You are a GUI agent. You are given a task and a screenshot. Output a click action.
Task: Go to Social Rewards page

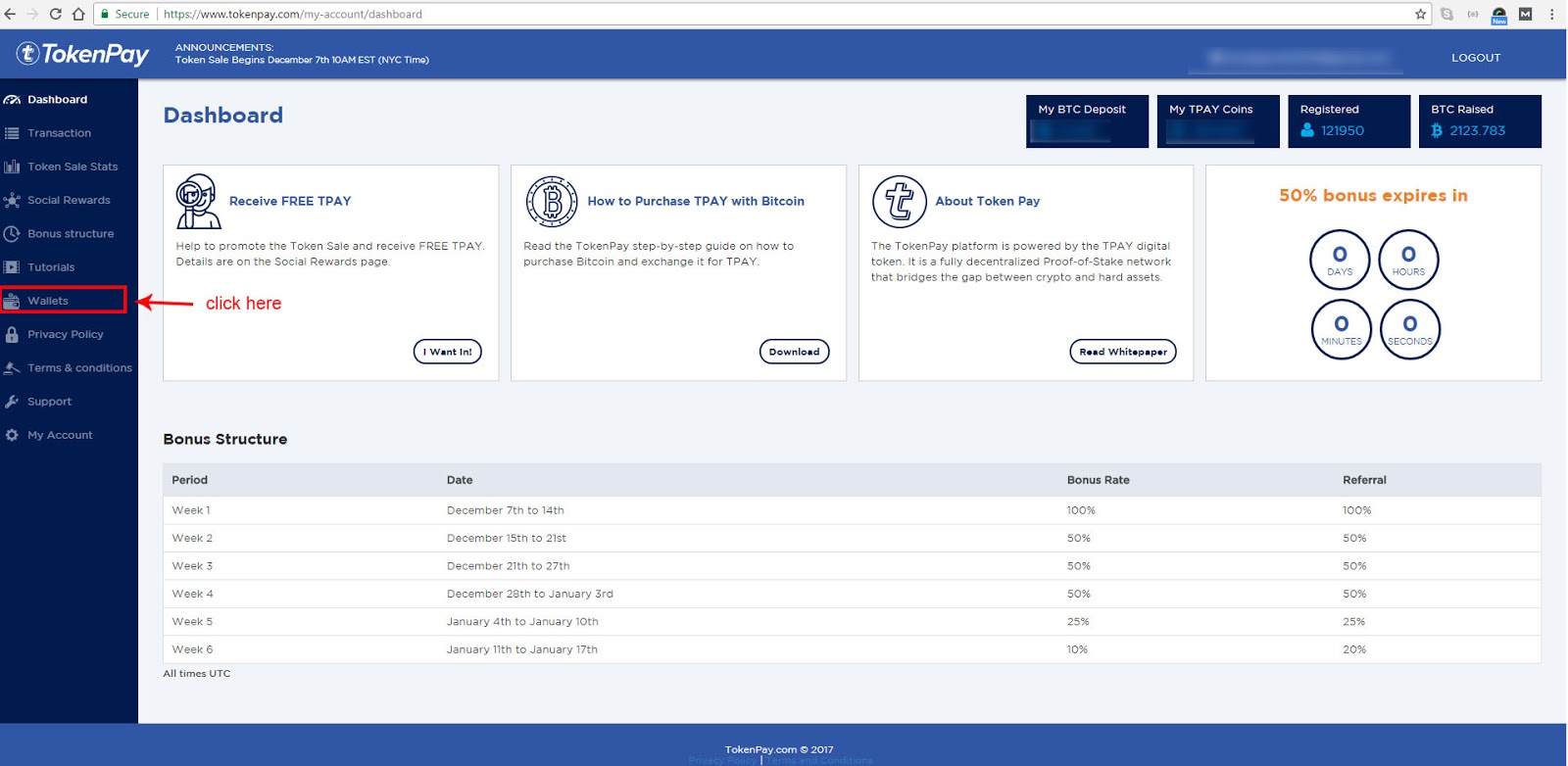(69, 200)
